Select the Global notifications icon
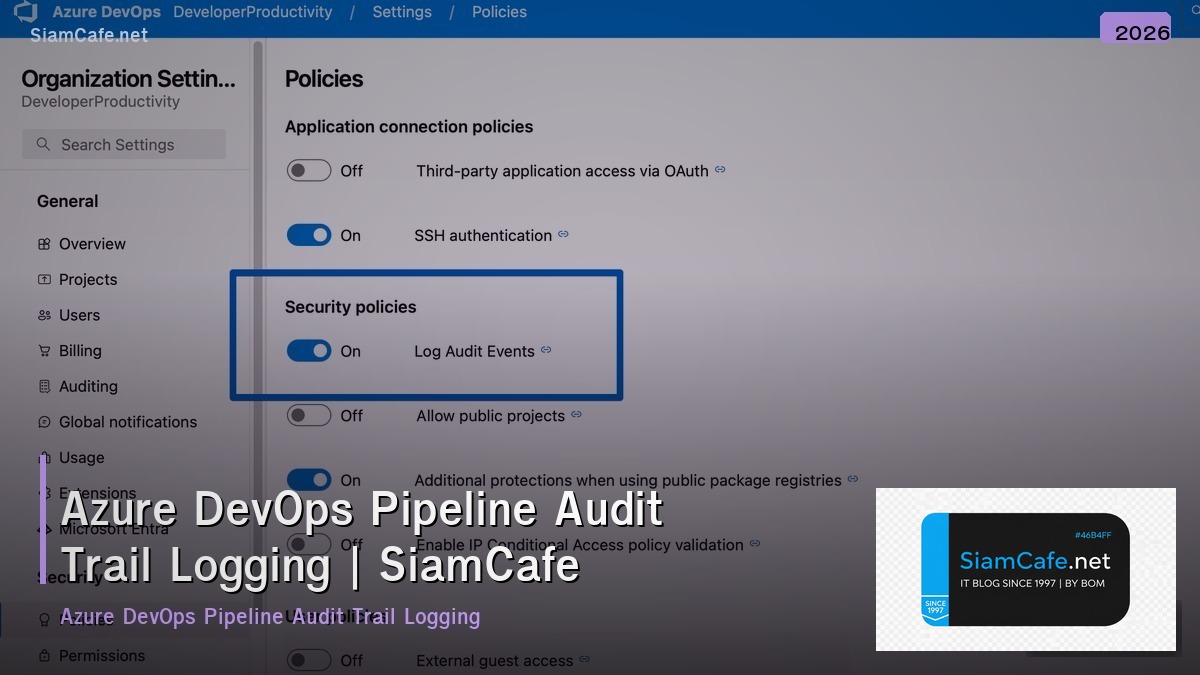This screenshot has height=675, width=1200. point(44,422)
